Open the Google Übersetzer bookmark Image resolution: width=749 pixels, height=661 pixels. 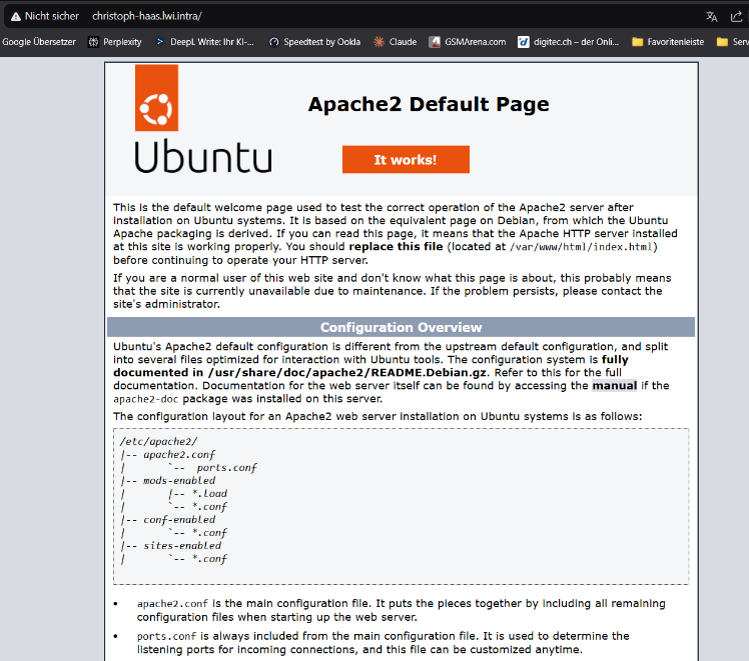pyautogui.click(x=39, y=42)
